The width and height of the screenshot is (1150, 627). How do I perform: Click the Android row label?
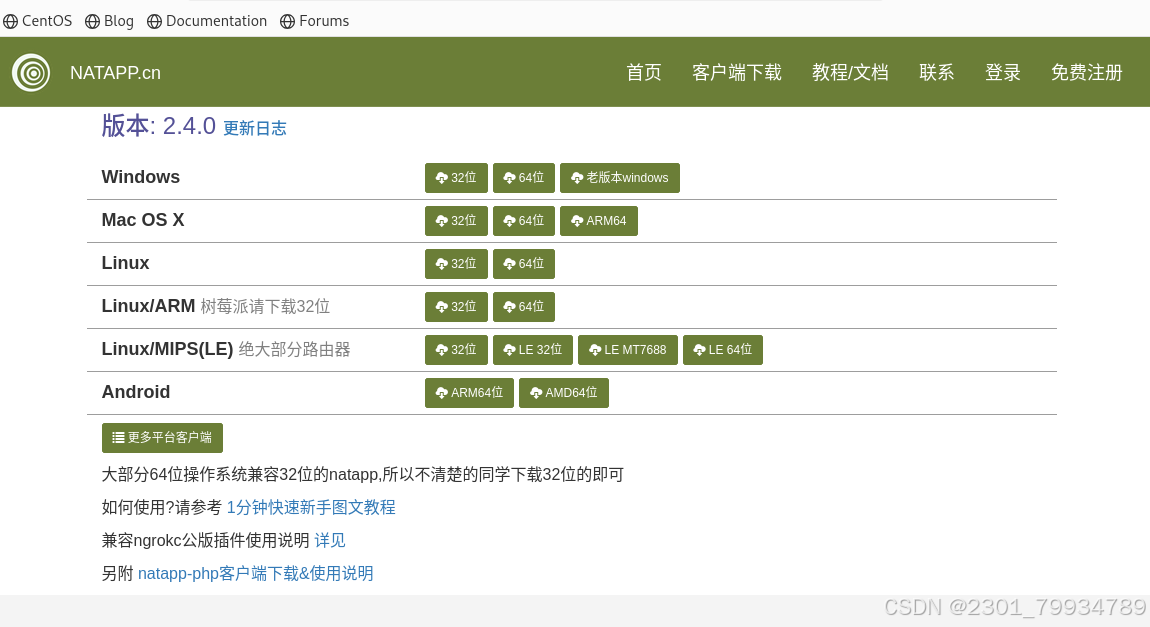click(x=136, y=392)
